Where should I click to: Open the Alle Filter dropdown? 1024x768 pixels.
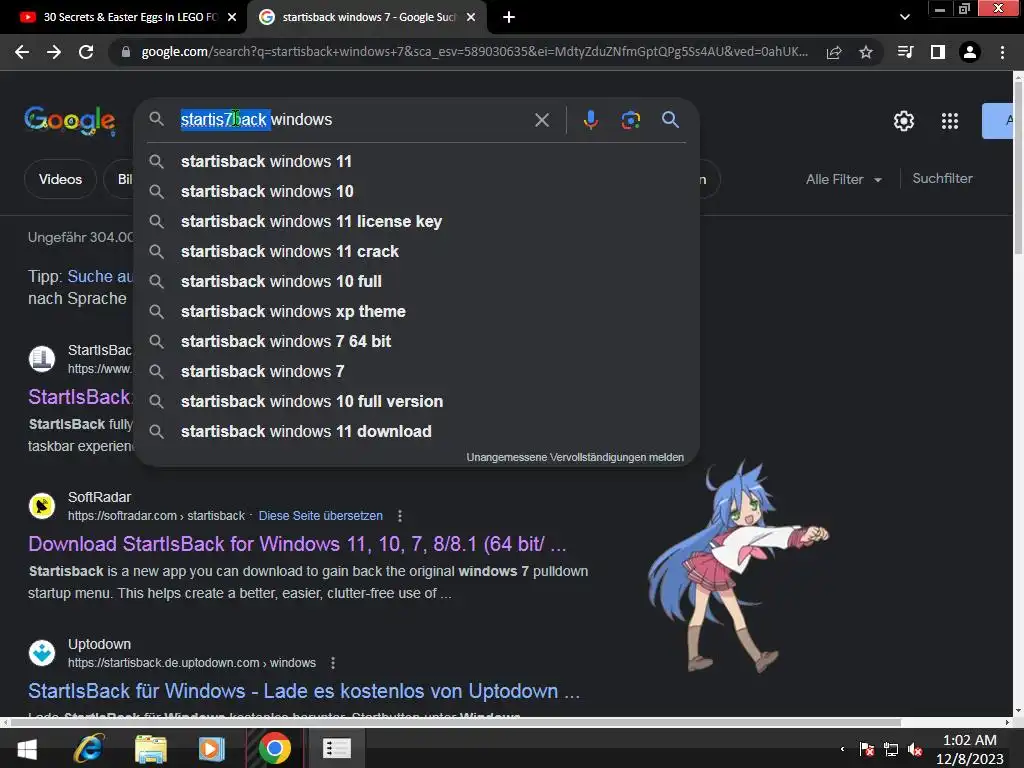(843, 179)
